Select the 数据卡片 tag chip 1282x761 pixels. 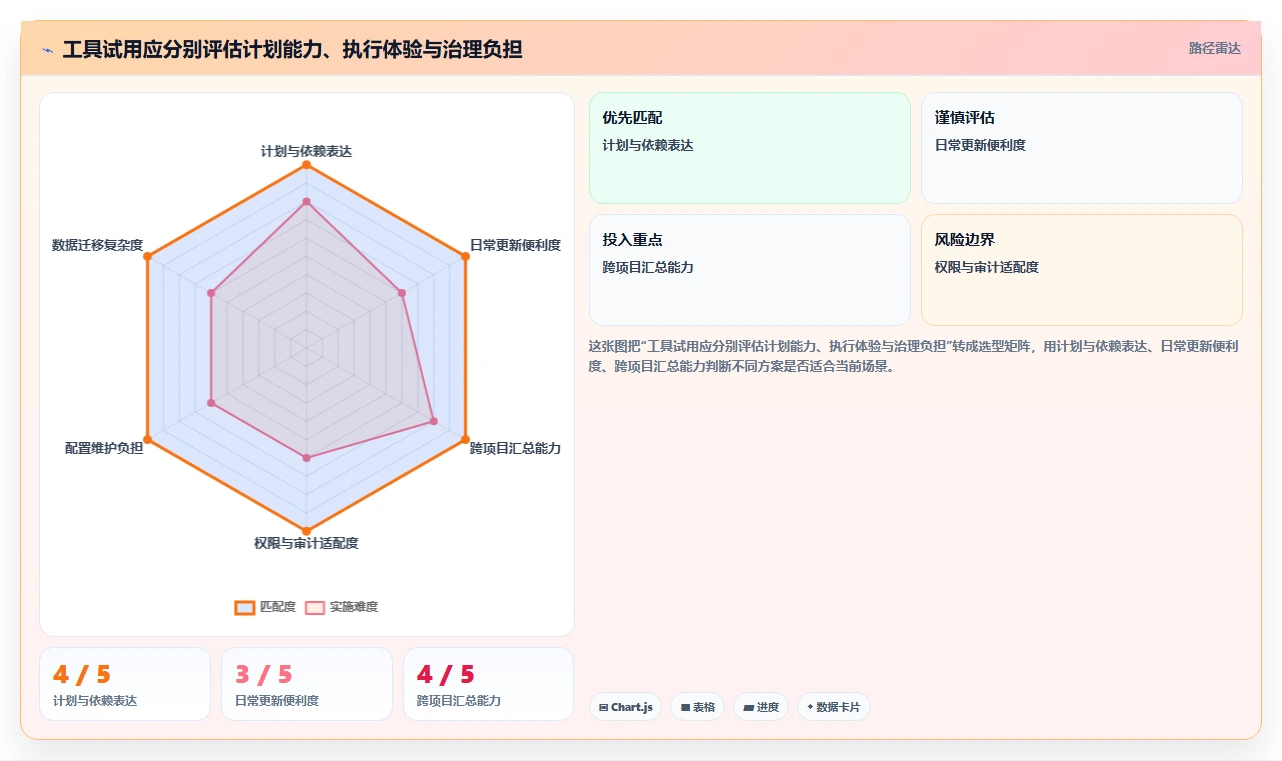pos(834,707)
